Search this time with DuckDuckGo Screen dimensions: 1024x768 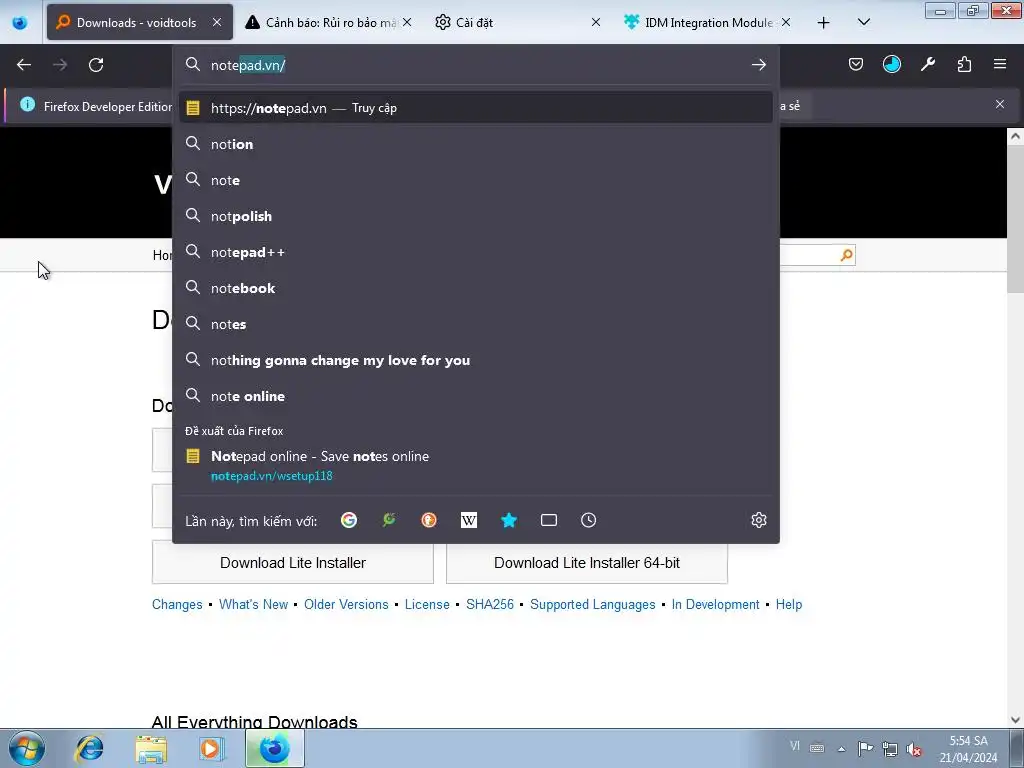pyautogui.click(x=428, y=520)
